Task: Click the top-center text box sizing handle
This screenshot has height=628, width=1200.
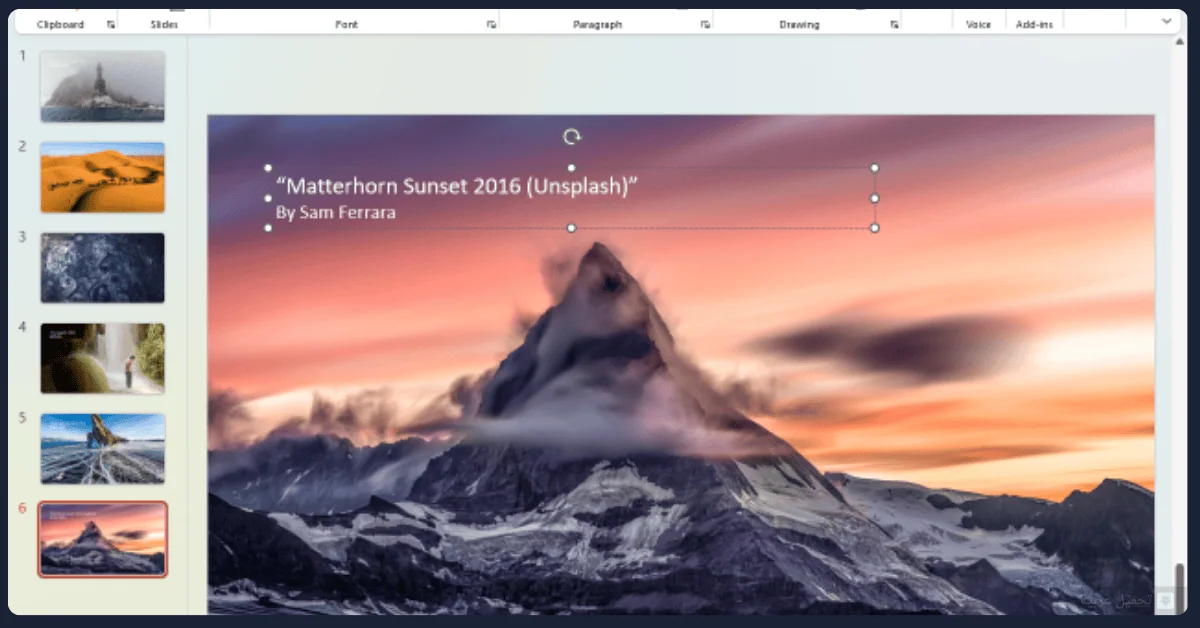Action: (571, 168)
